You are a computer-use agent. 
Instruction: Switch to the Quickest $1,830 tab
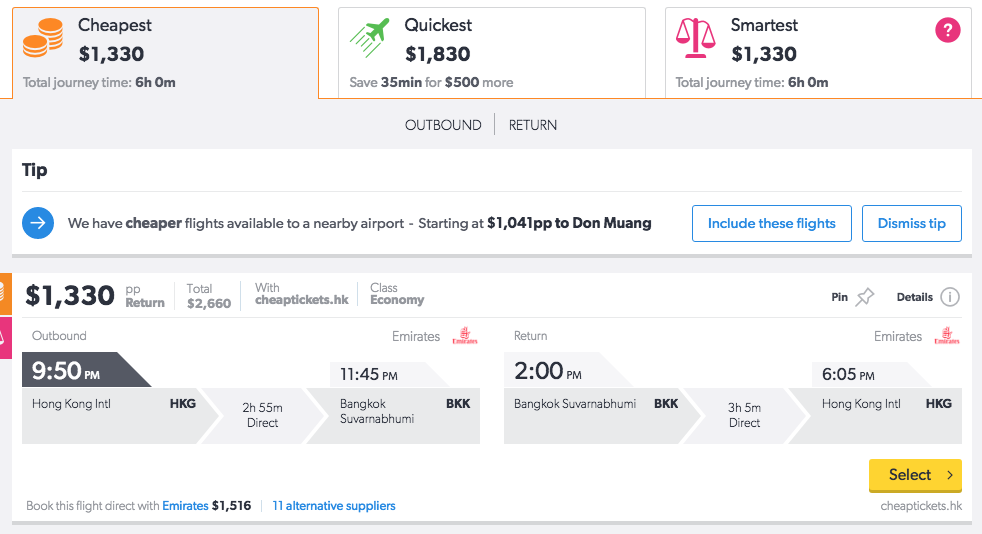[x=492, y=53]
